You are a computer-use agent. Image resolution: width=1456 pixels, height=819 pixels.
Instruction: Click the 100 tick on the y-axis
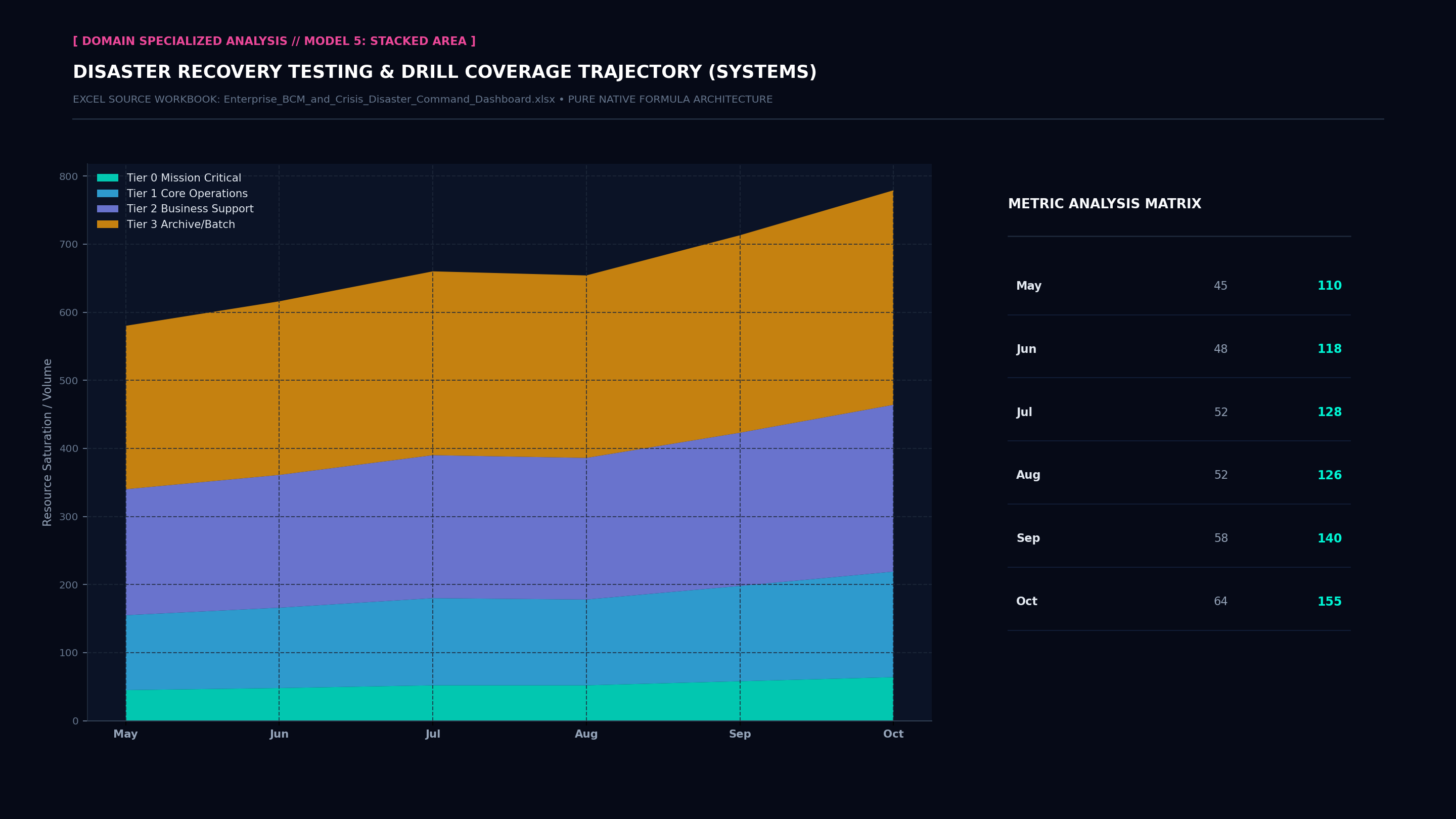coord(68,653)
